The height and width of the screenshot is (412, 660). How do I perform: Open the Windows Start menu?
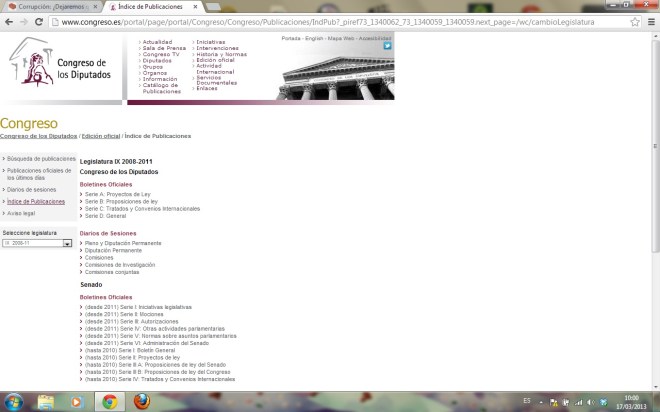click(13, 401)
